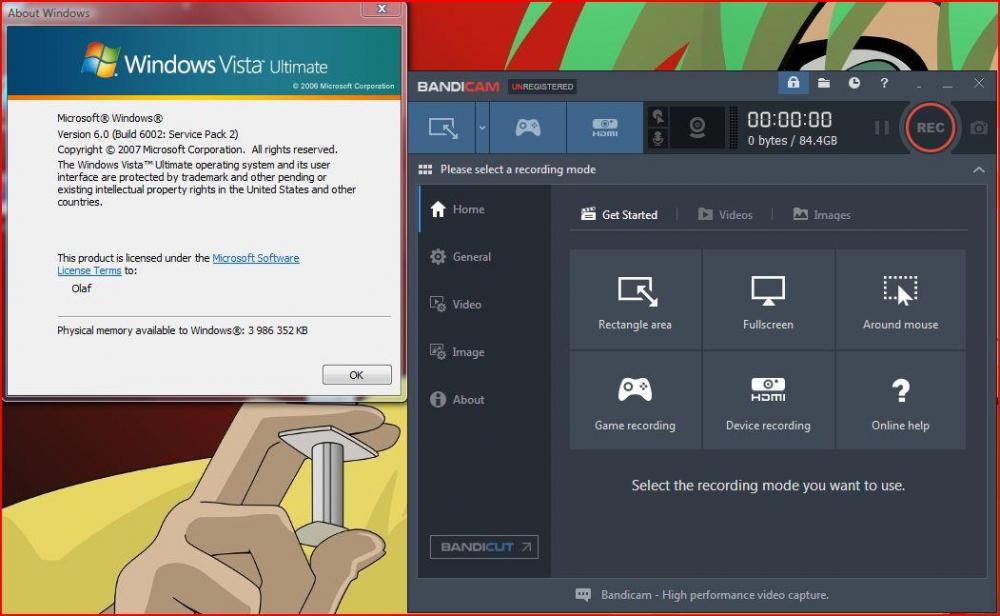
Task: Toggle the keep-on-top lock icon
Action: pyautogui.click(x=793, y=83)
